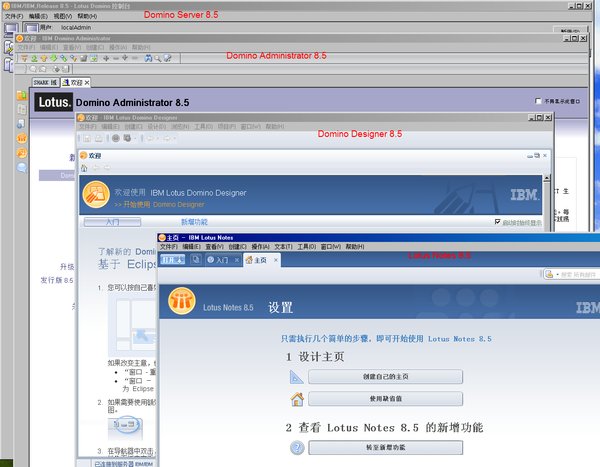Click the print icon in Domino Designer toolbar
The image size is (600, 467).
point(99,138)
